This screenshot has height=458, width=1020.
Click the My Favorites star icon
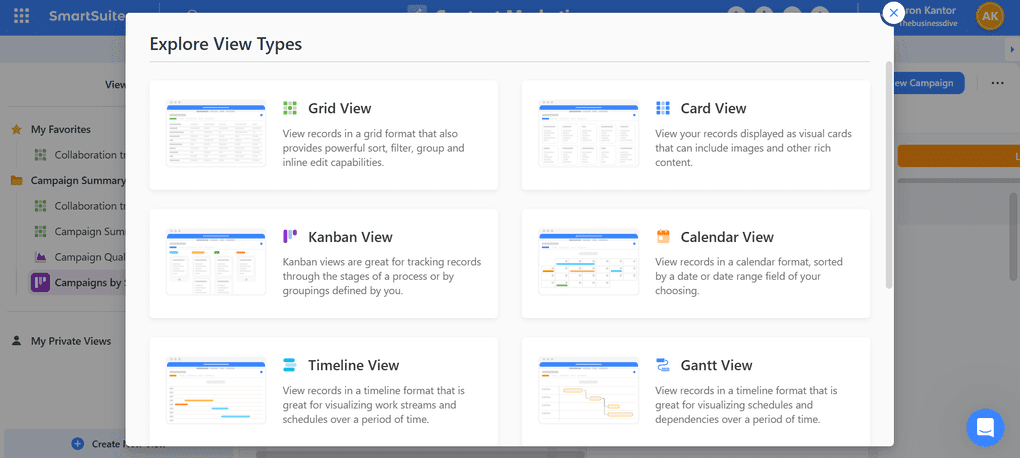coord(17,129)
